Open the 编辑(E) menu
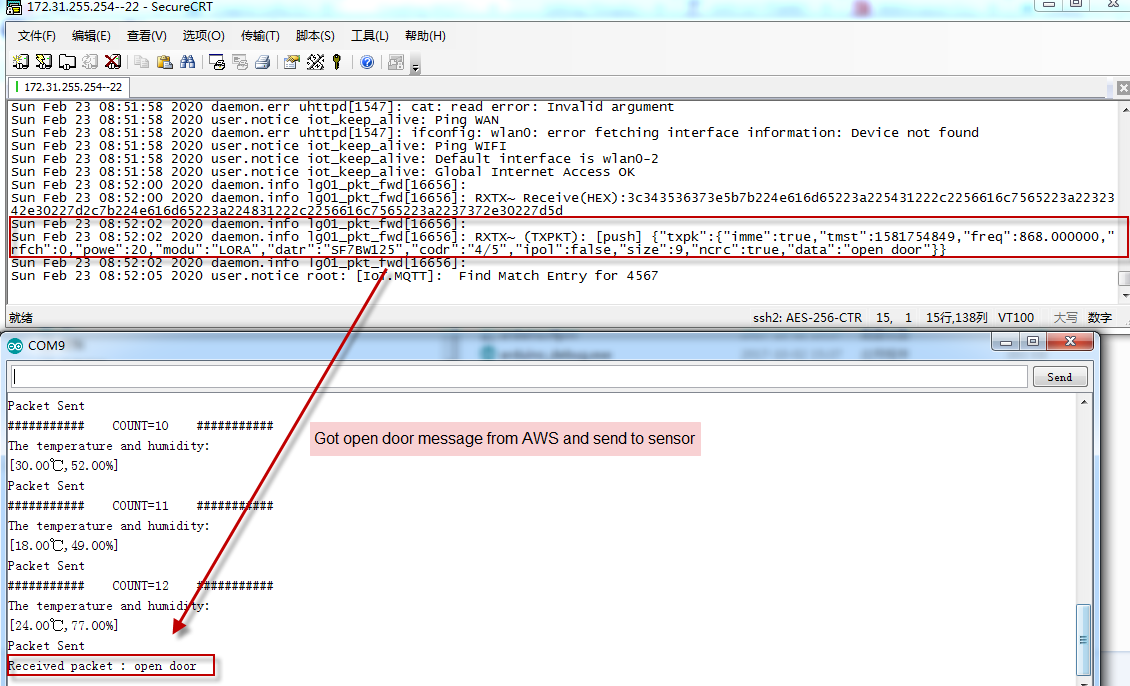 pos(91,35)
